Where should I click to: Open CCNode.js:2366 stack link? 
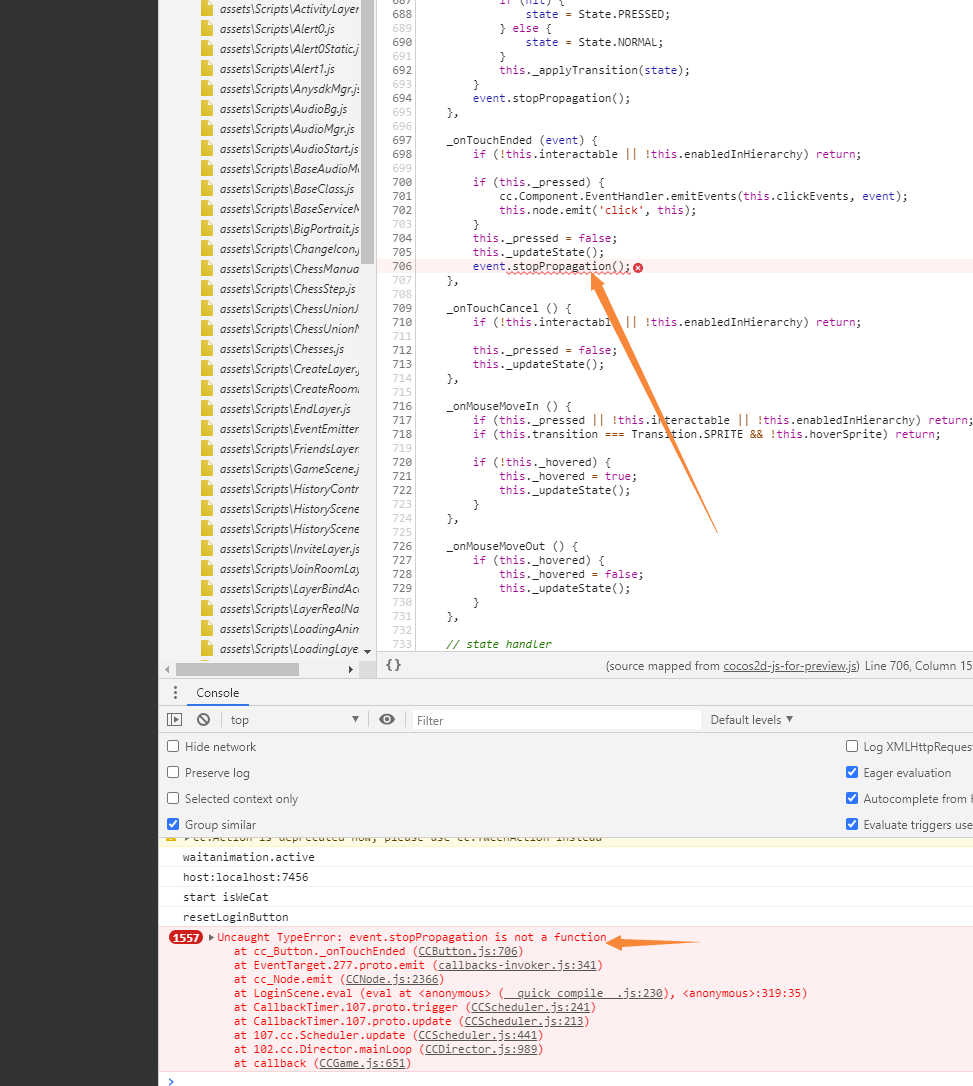pyautogui.click(x=392, y=979)
